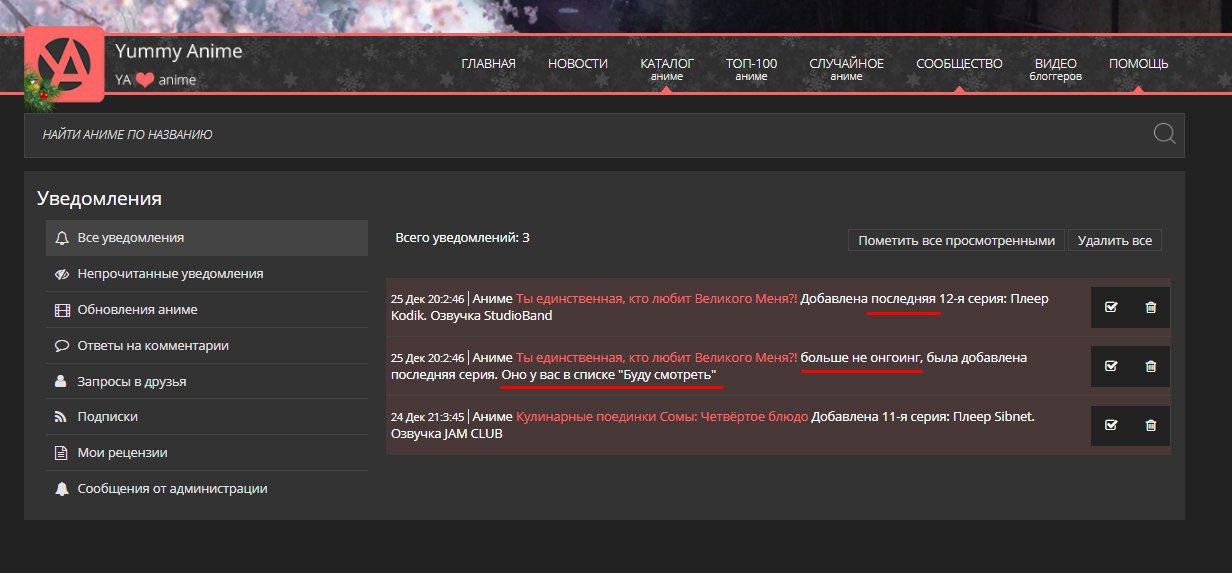Image resolution: width=1232 pixels, height=573 pixels.
Task: Click the magnifier search icon
Action: pos(1164,134)
